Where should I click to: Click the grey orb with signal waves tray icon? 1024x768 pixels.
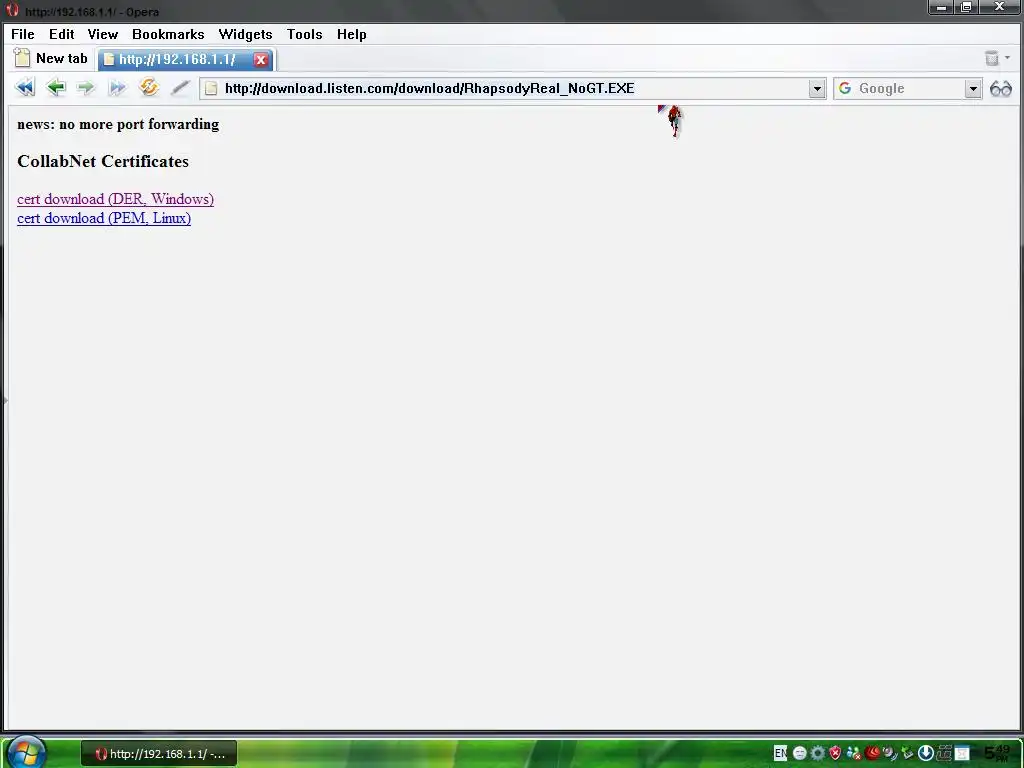889,753
